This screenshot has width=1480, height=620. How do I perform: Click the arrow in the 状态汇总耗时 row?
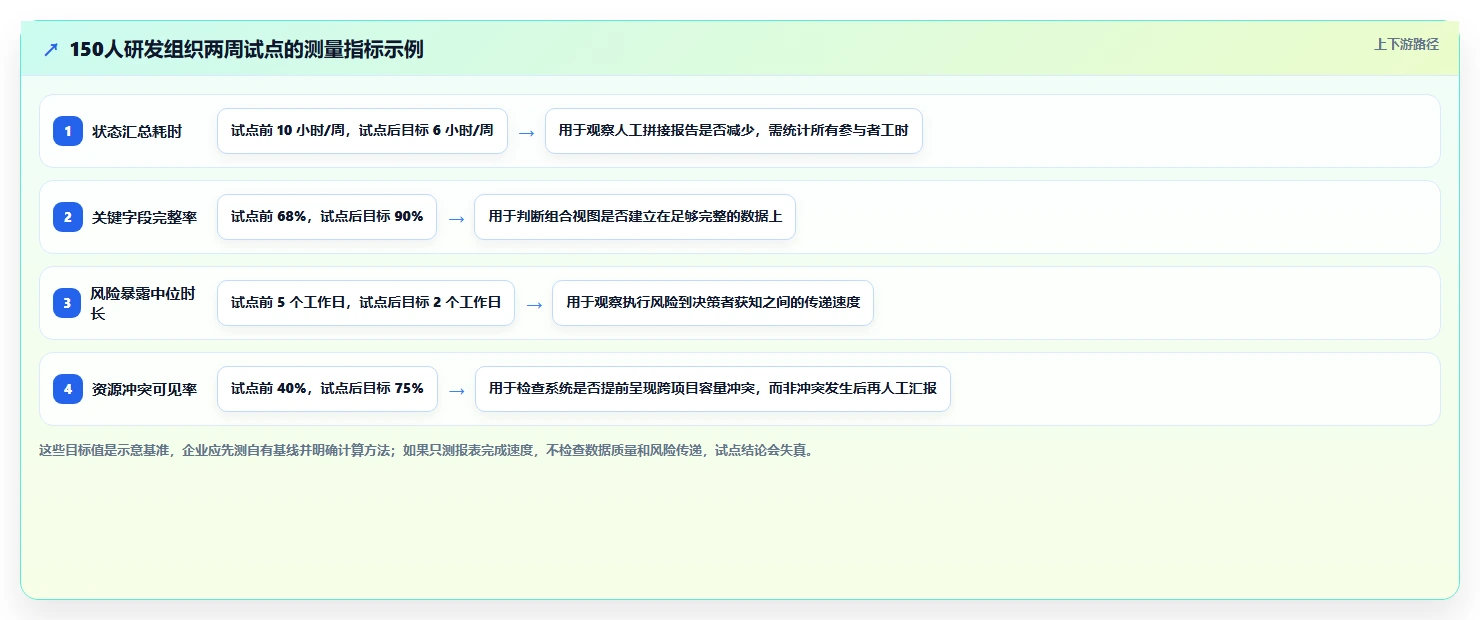click(526, 132)
